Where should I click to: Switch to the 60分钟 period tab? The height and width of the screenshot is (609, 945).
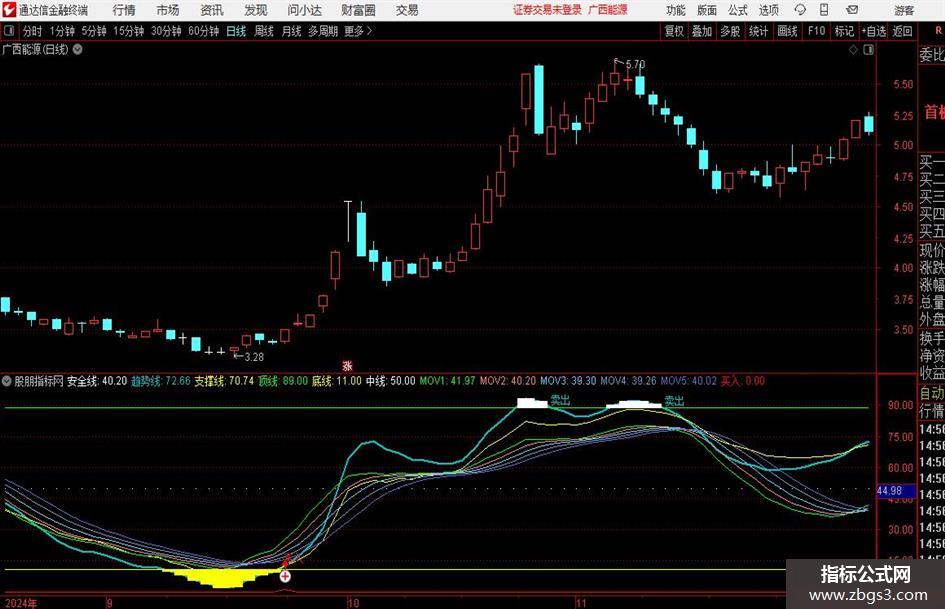(204, 31)
